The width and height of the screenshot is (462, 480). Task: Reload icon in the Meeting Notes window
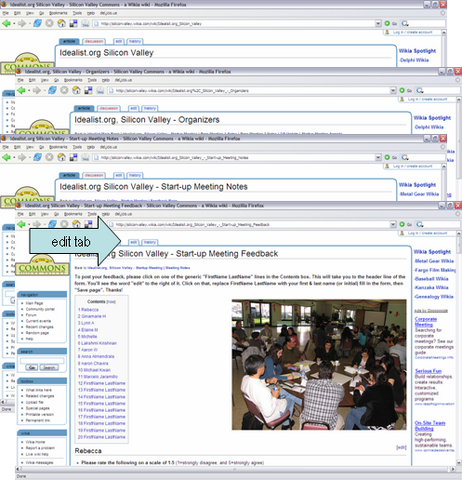point(37,157)
